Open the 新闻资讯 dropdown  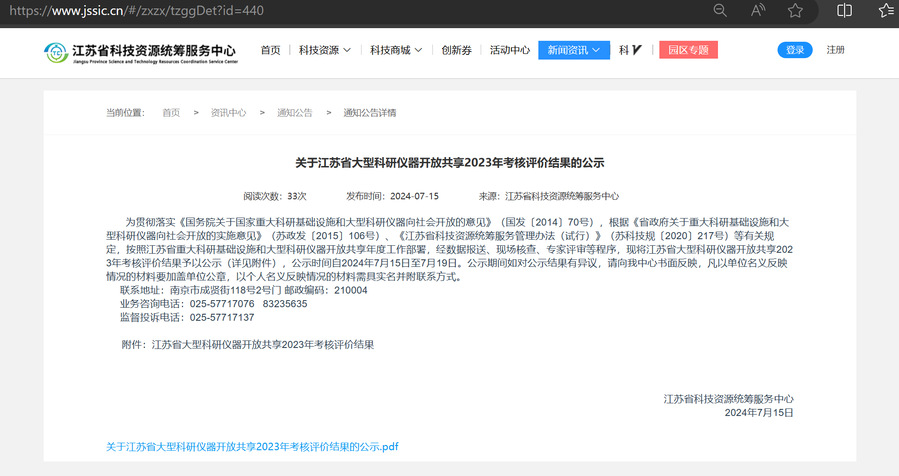point(573,50)
